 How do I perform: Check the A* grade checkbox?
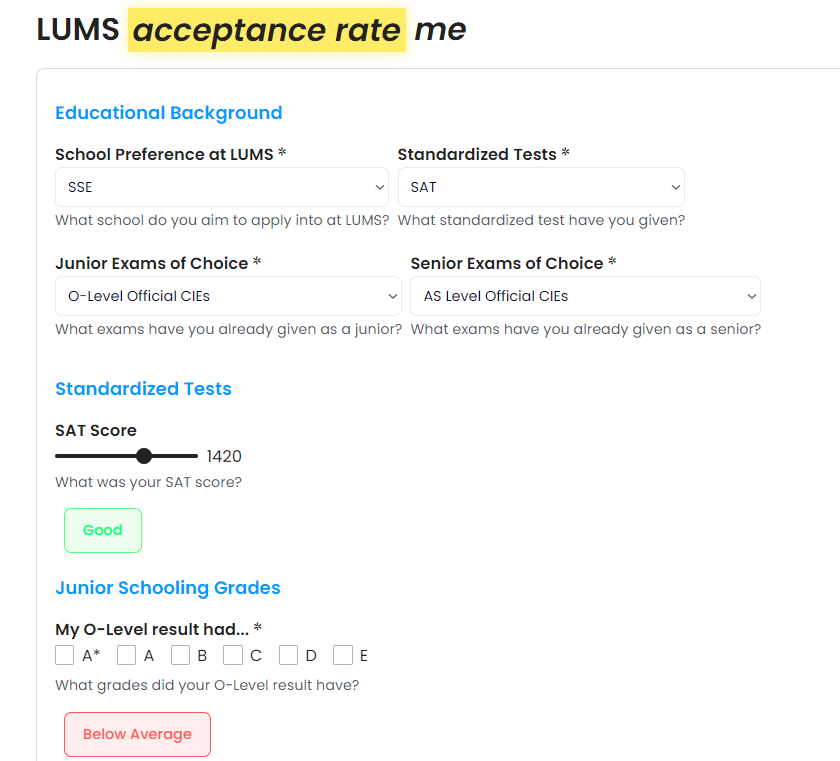pyautogui.click(x=65, y=656)
